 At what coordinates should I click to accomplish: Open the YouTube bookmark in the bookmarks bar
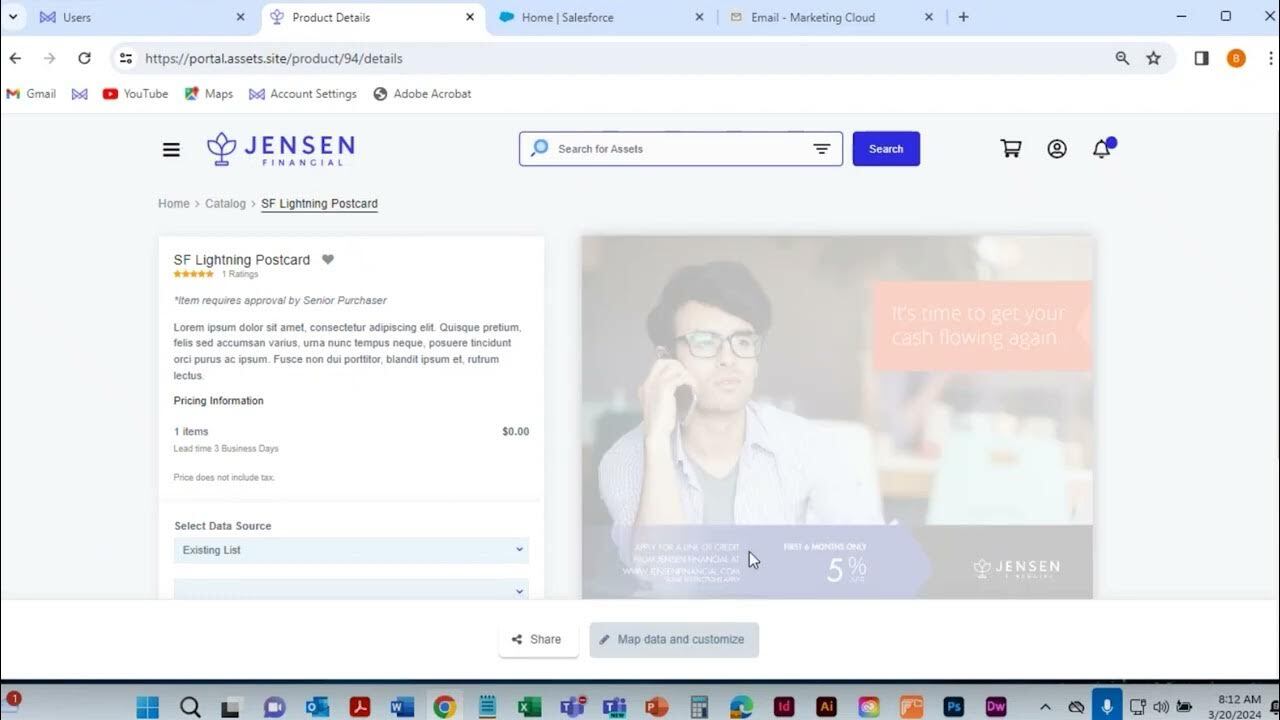135,93
